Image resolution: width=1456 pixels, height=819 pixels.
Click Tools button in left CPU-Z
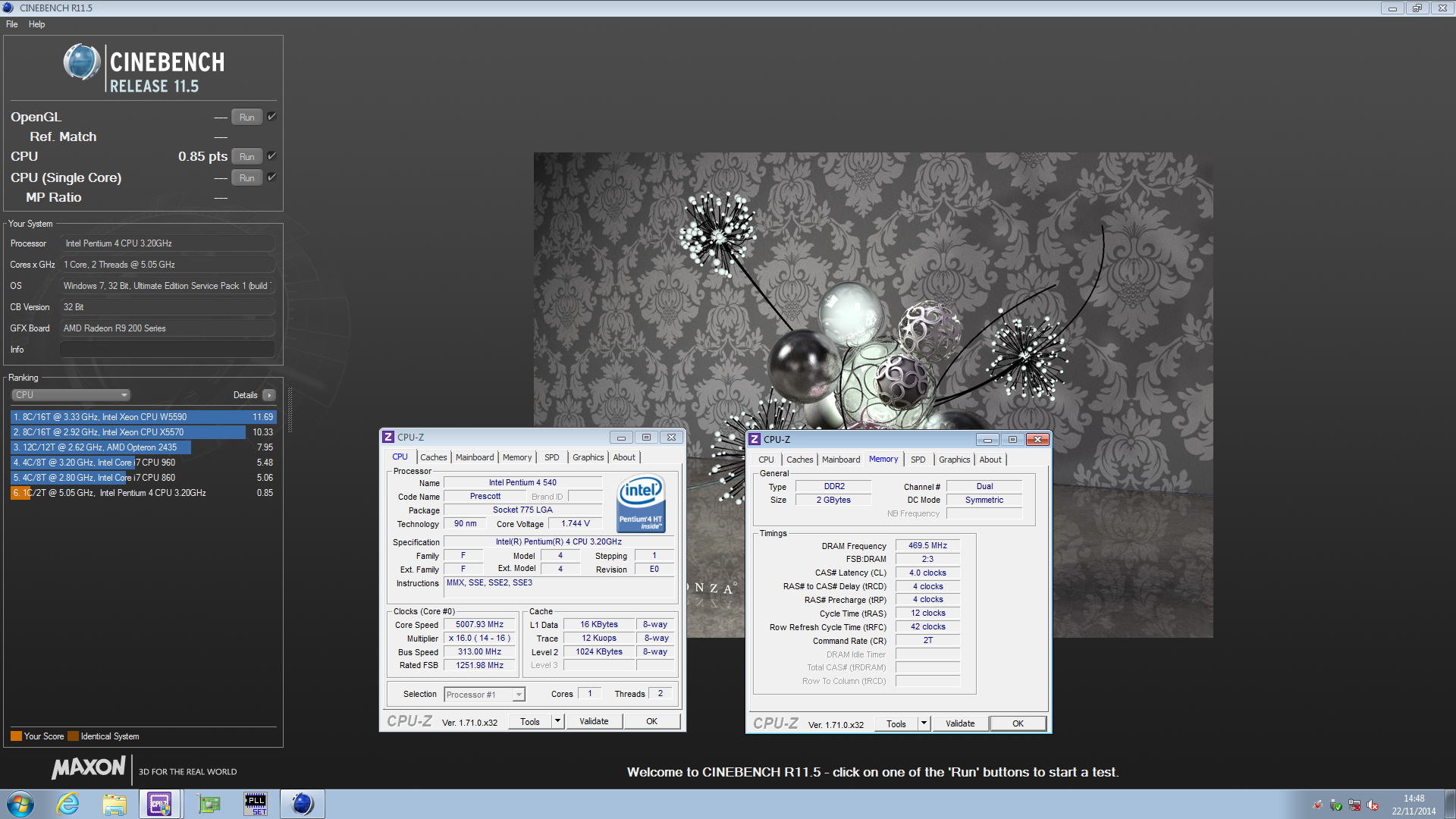(530, 721)
